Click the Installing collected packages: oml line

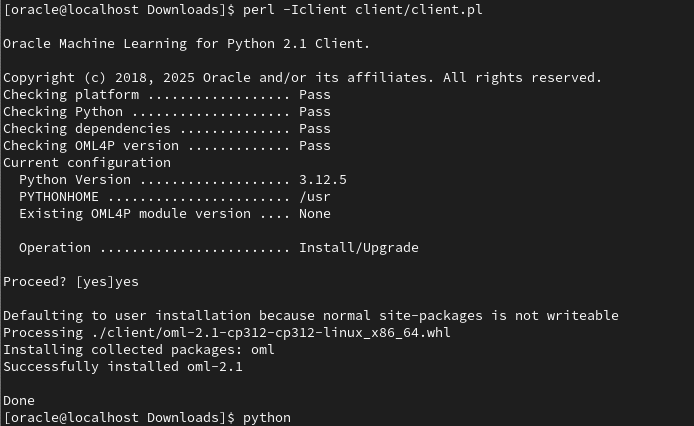(x=138, y=349)
